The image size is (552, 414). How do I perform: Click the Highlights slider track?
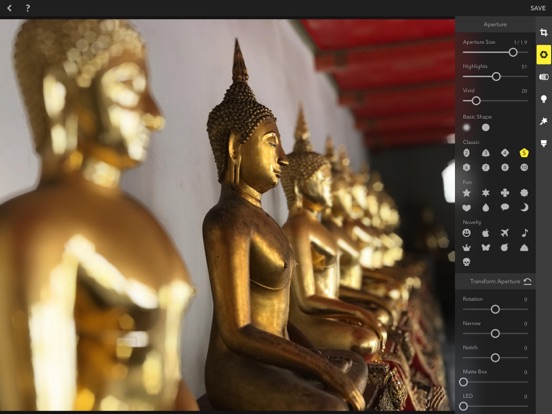[495, 76]
